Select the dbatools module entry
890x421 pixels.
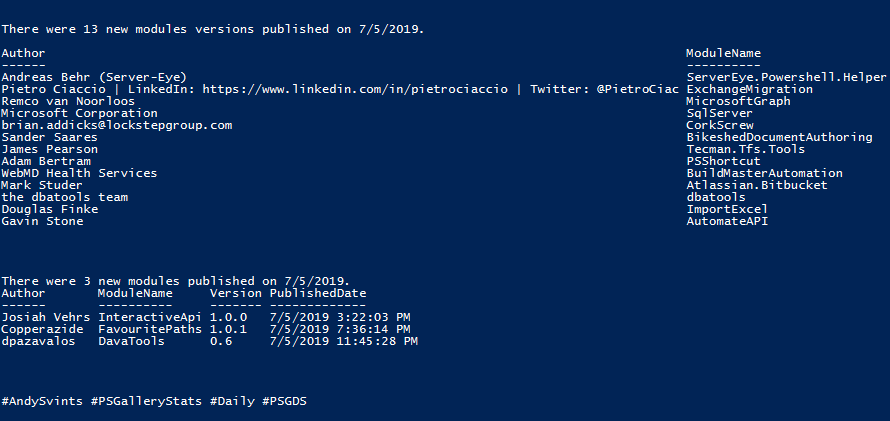pos(716,197)
